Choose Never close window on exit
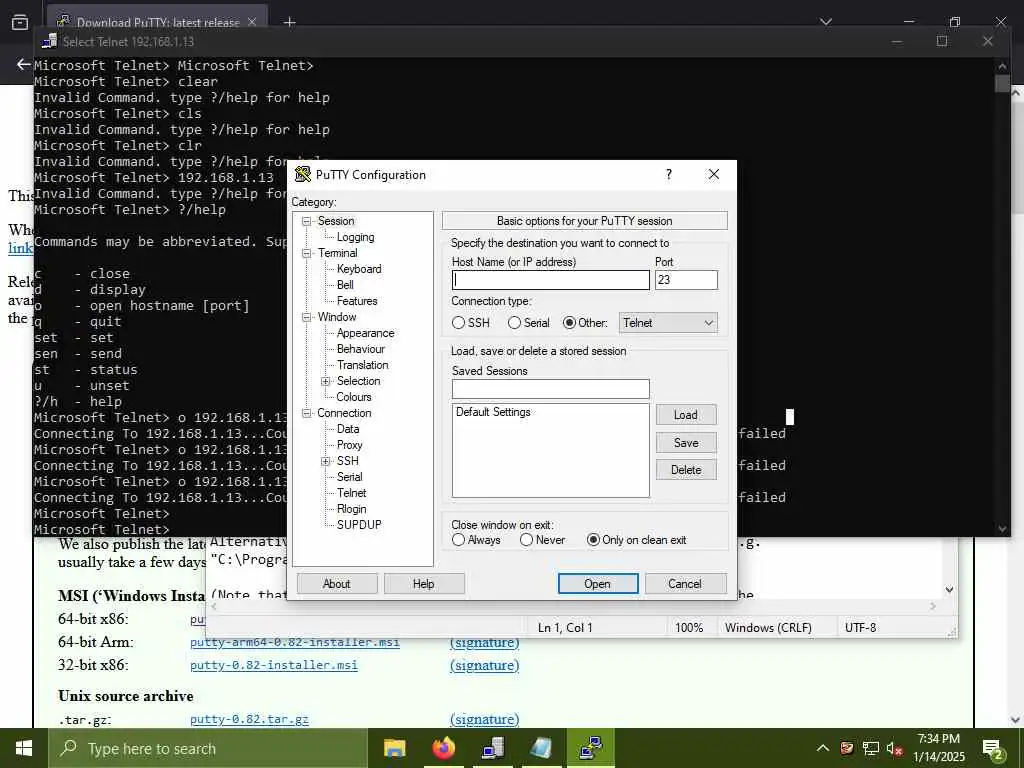Viewport: 1024px width, 768px height. (526, 540)
